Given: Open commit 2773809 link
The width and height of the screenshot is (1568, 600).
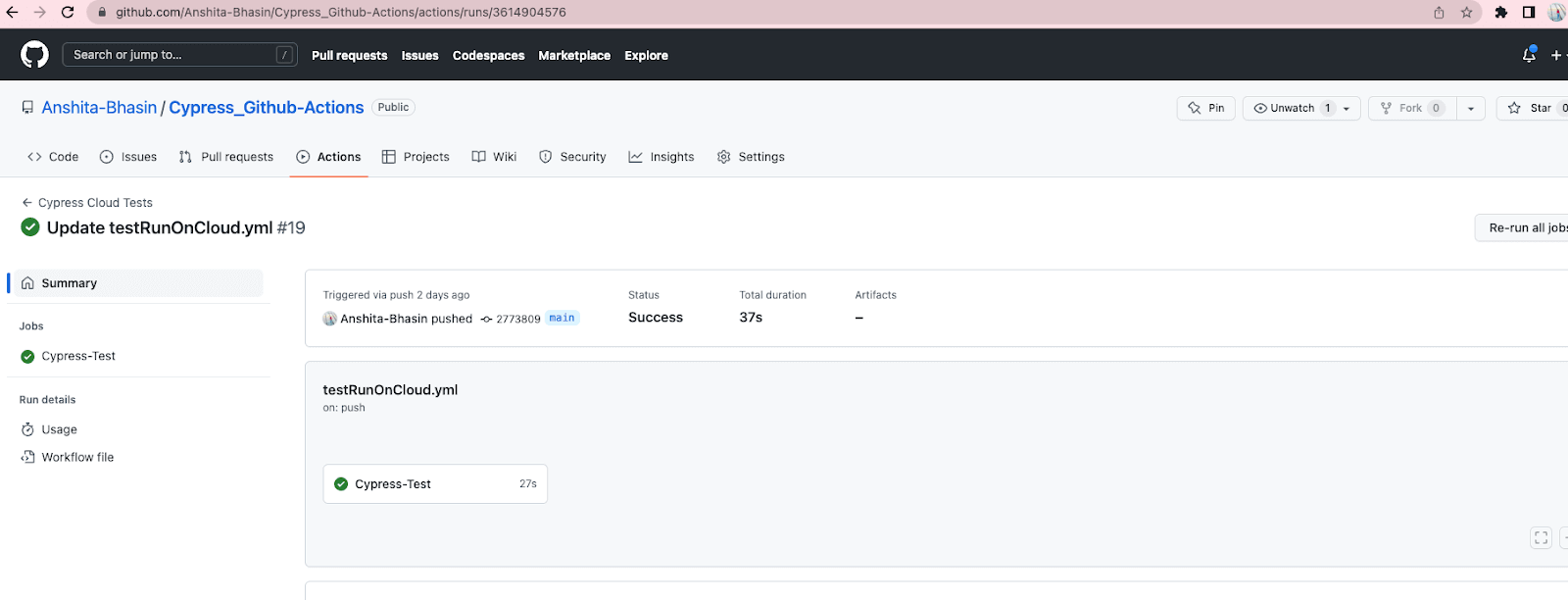Looking at the screenshot, I should 517,319.
